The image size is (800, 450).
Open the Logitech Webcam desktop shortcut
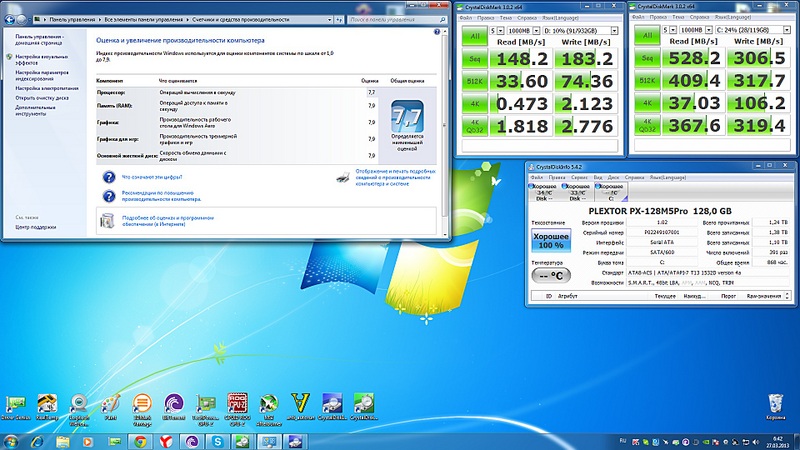(x=79, y=409)
